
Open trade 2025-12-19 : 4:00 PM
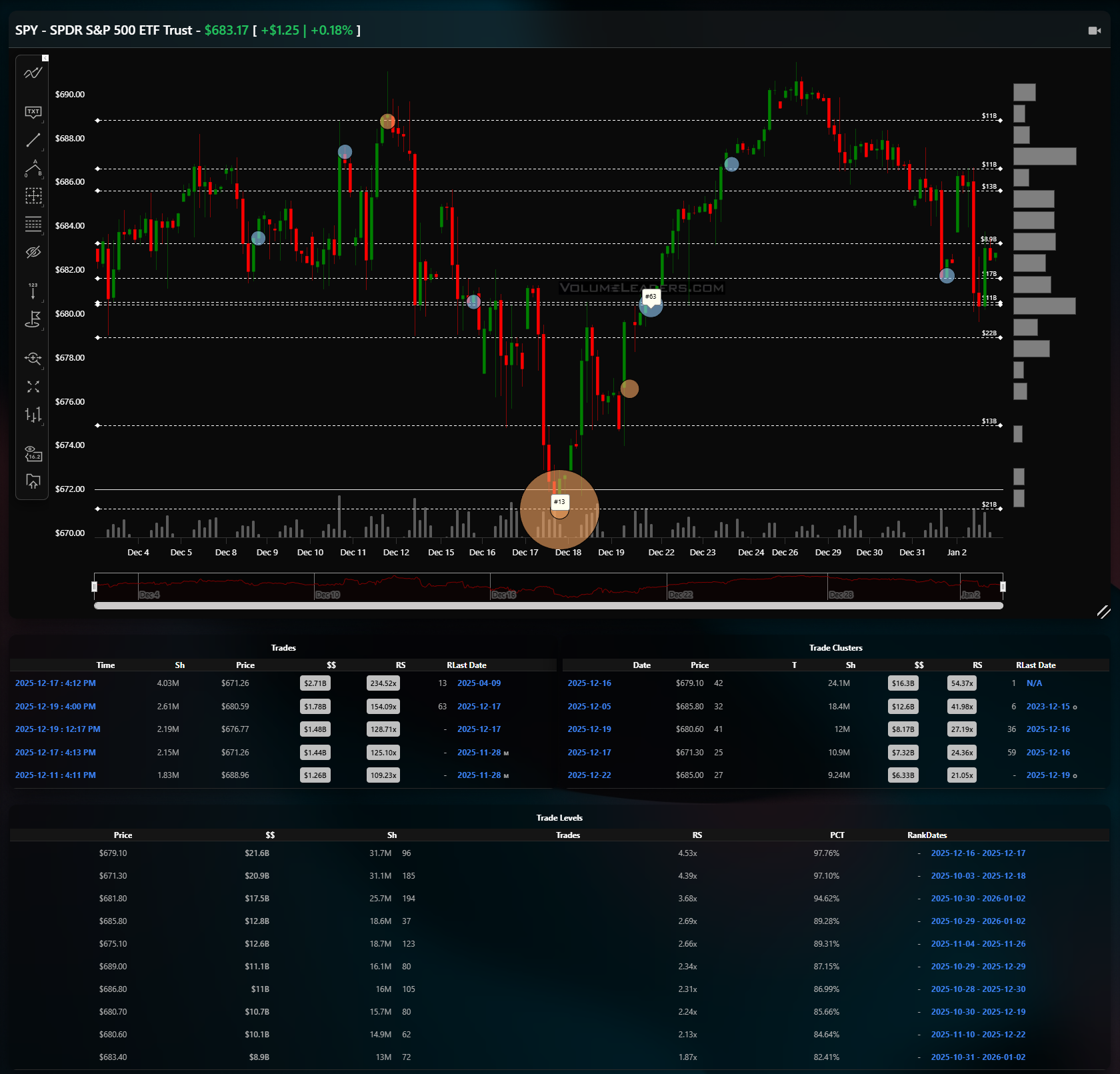pyautogui.click(x=55, y=707)
